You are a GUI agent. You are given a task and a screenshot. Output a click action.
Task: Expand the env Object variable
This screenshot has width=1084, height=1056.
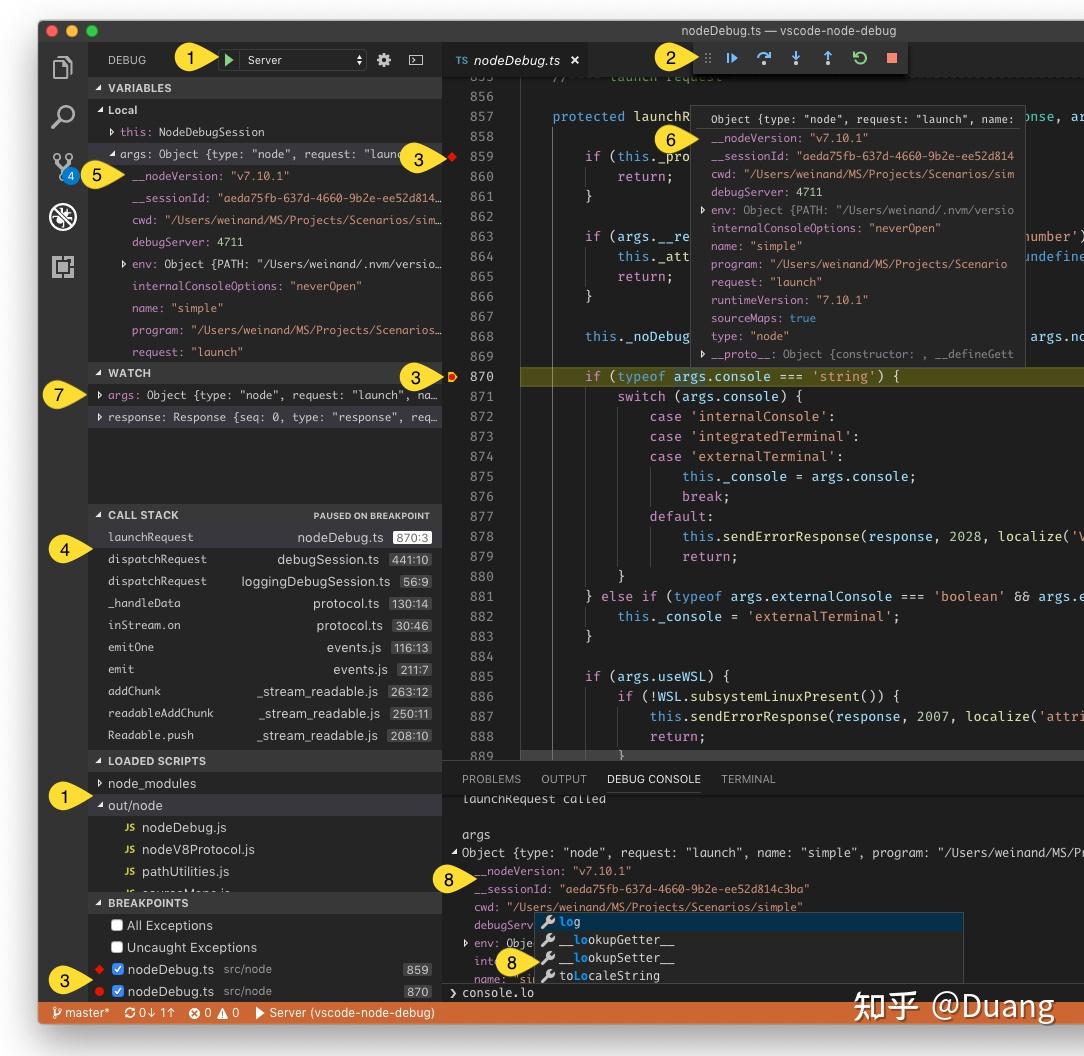click(x=124, y=264)
